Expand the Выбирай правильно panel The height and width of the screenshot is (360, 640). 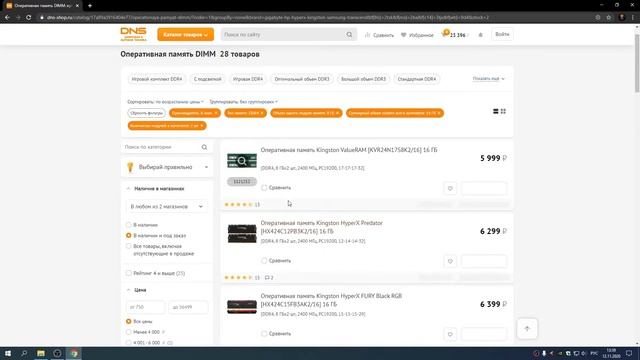(x=167, y=167)
